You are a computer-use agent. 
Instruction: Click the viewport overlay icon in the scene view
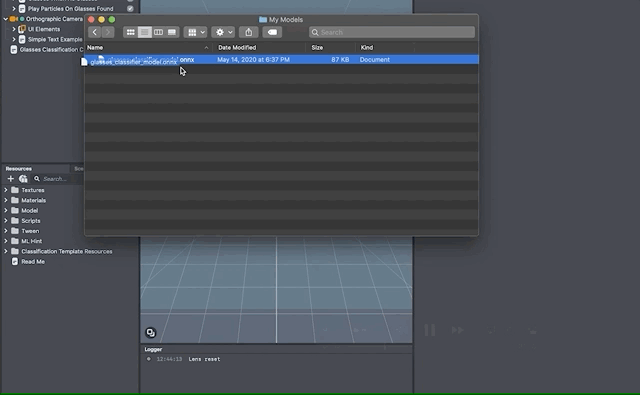[151, 333]
